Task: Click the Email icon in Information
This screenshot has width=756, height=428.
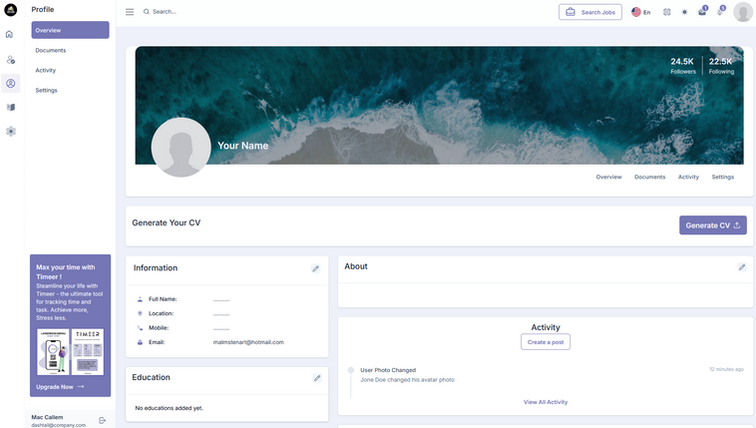Action: [140, 342]
